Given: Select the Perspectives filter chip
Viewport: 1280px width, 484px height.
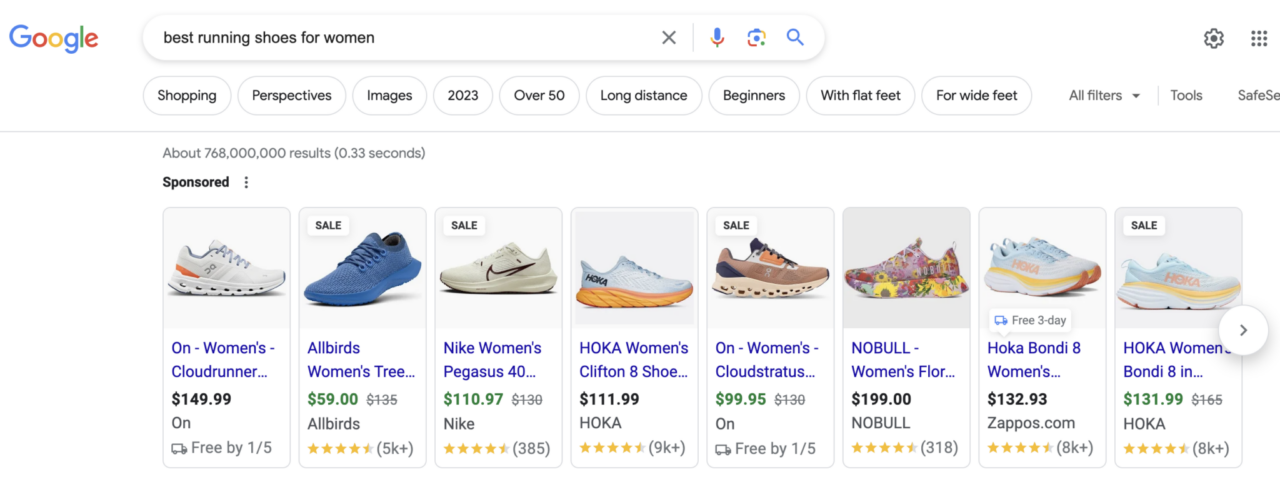Looking at the screenshot, I should coord(291,96).
